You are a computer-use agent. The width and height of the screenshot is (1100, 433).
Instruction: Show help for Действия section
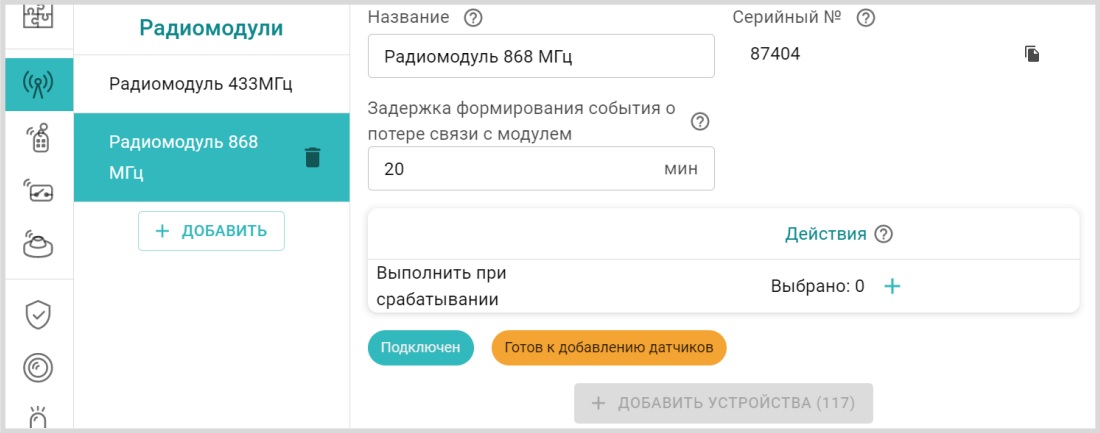coord(883,234)
